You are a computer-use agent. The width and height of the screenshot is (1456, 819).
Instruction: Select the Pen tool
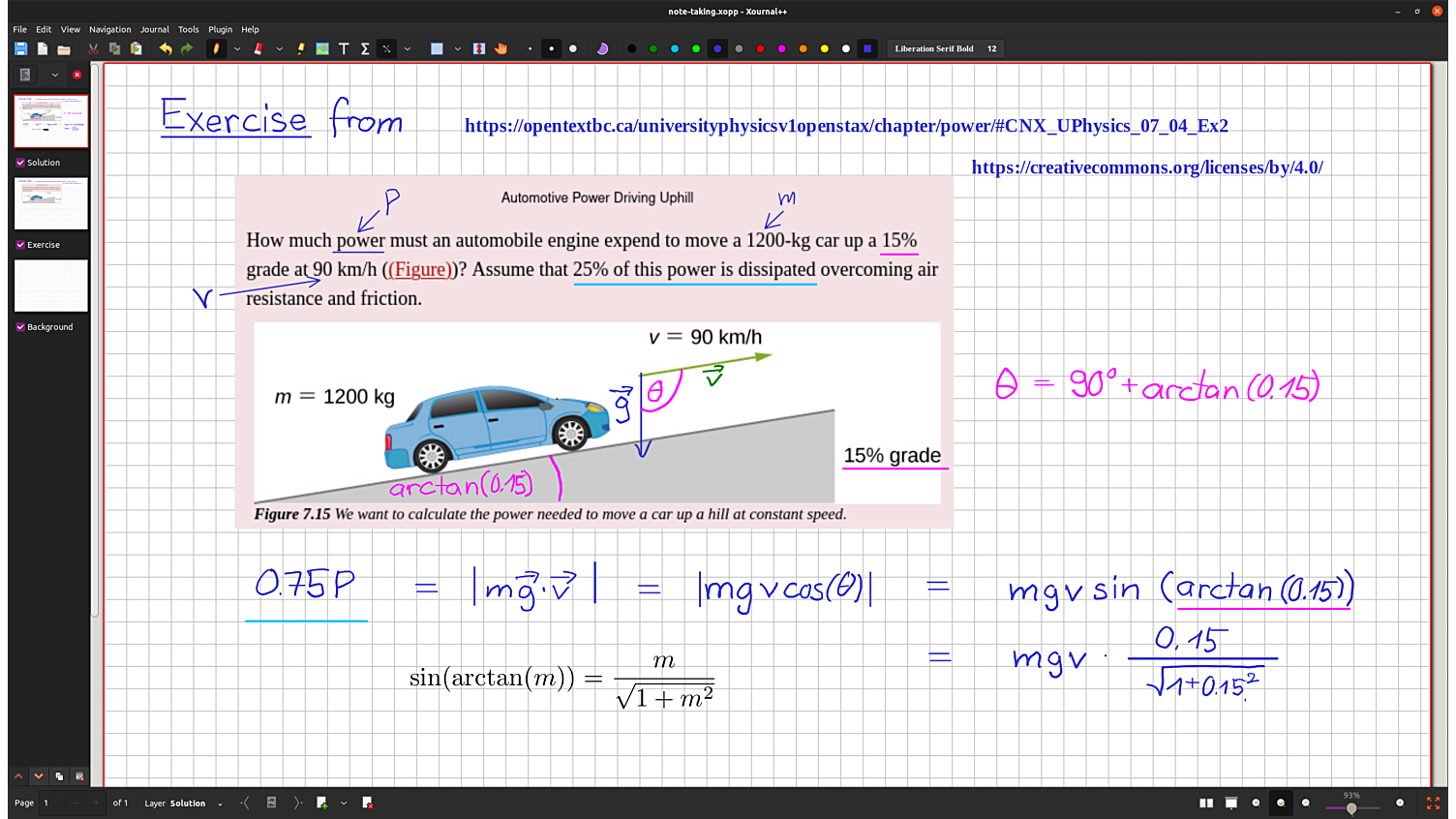[216, 48]
